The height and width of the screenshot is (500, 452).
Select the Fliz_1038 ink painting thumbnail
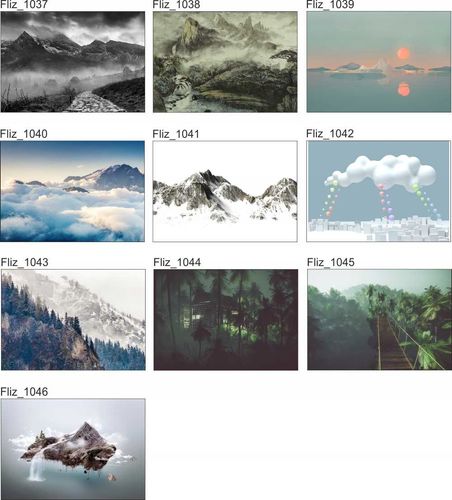[x=225, y=62]
